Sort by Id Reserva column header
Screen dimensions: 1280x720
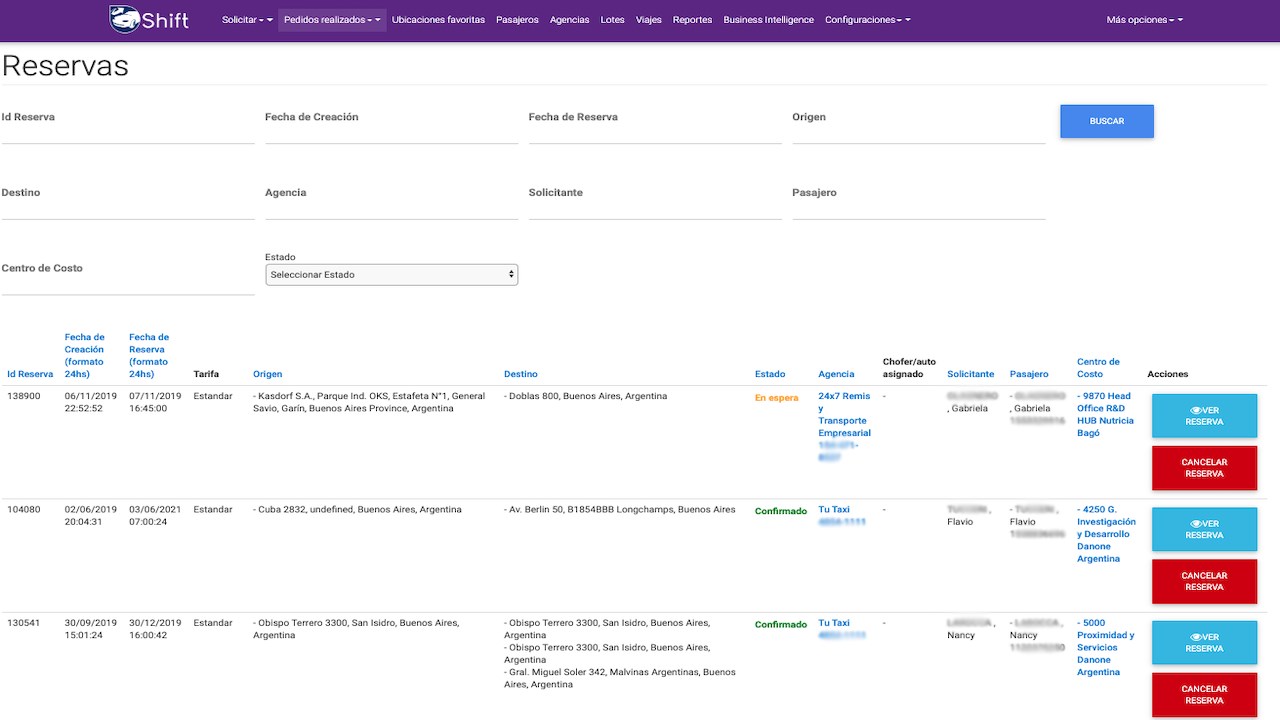[30, 374]
